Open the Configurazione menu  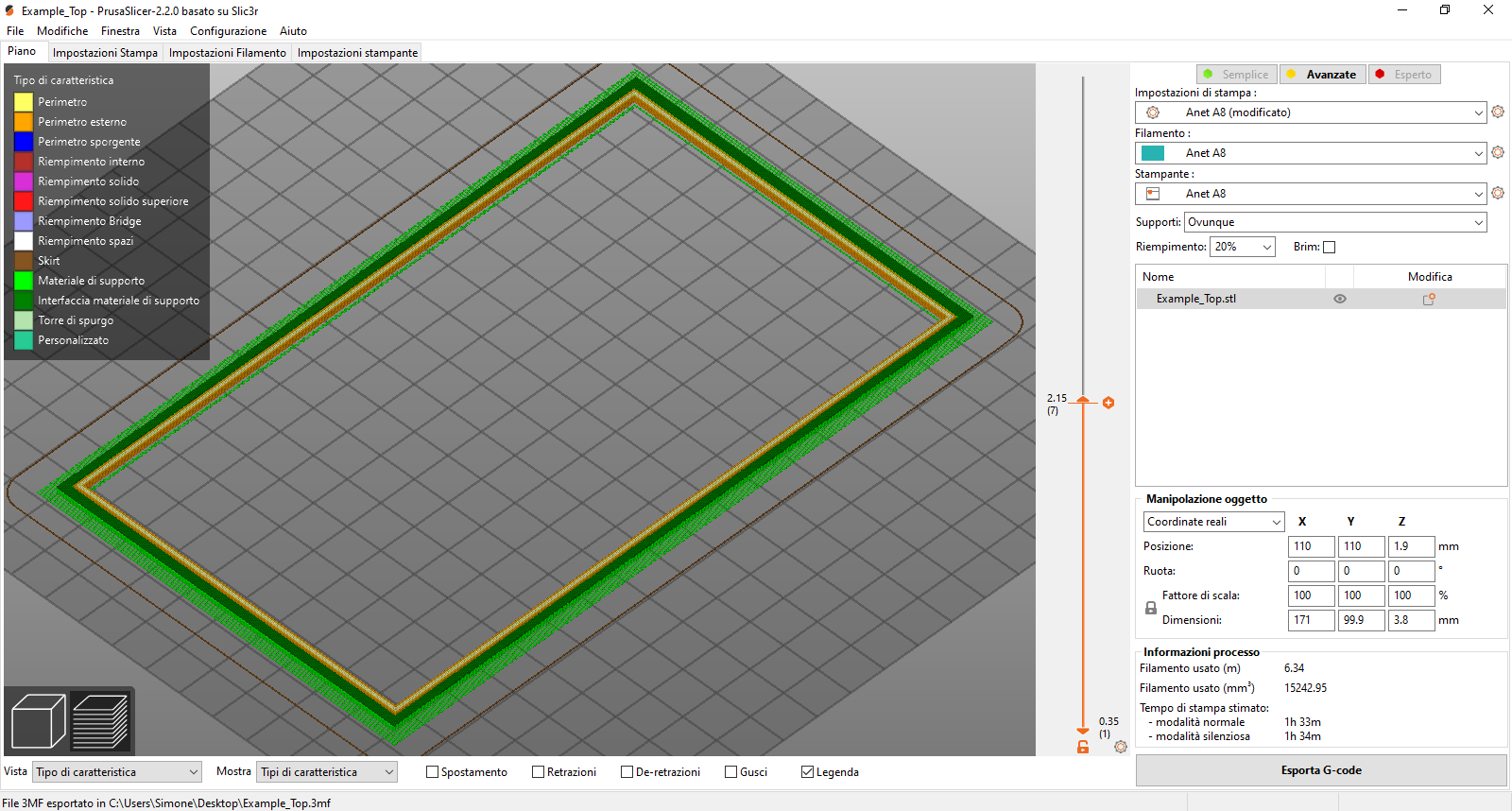point(229,31)
